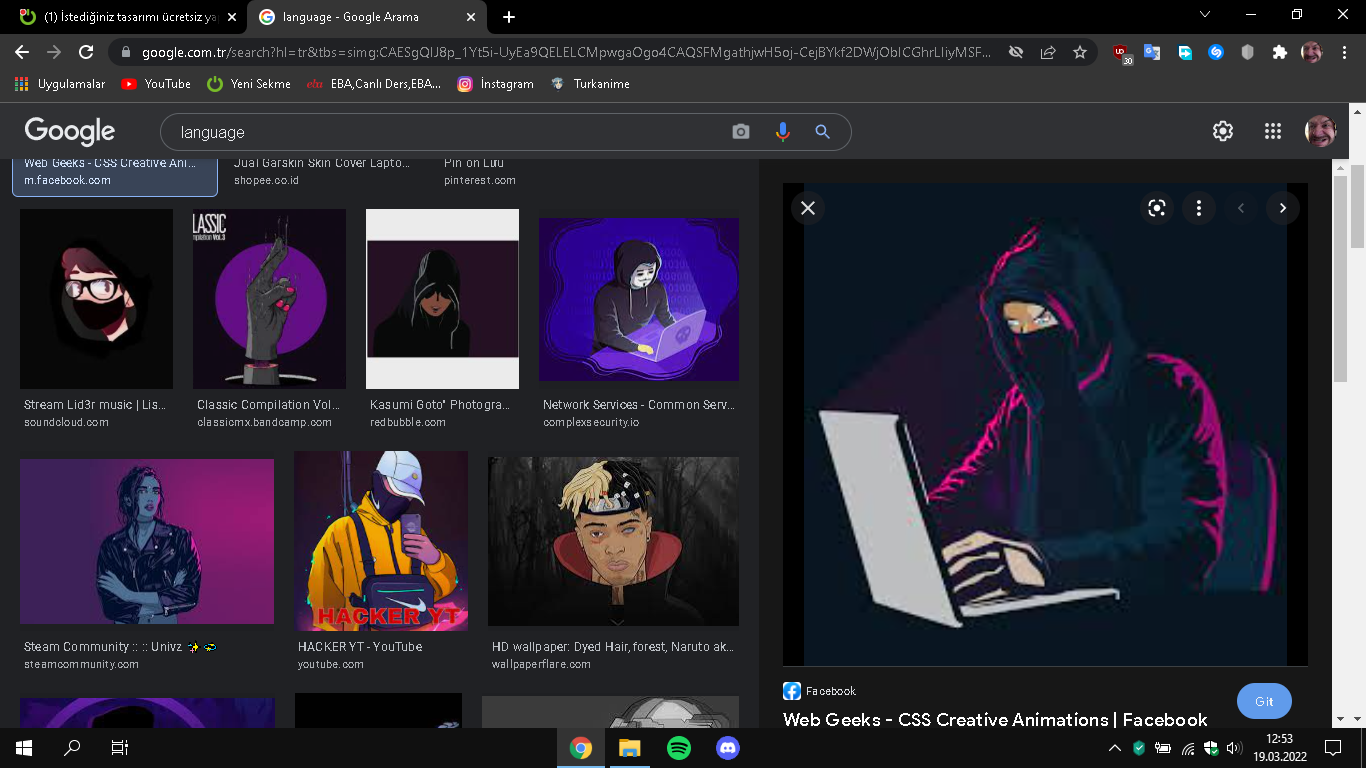
Task: Open Google settings gear
Action: pos(1223,131)
